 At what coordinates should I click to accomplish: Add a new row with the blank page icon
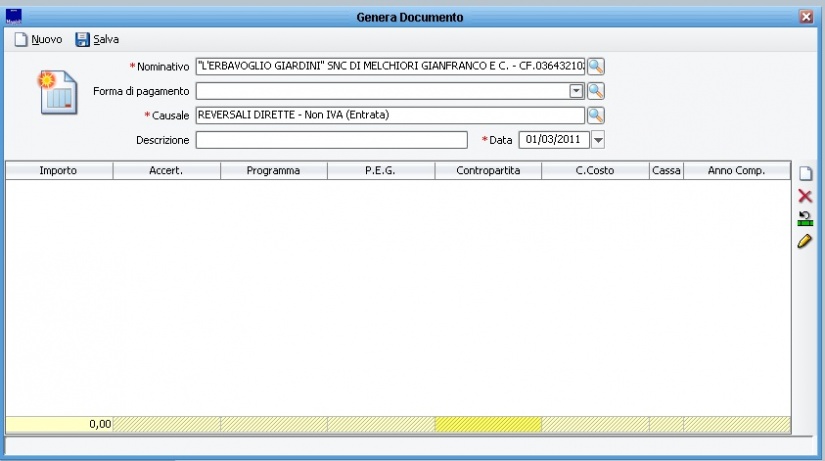[x=805, y=174]
